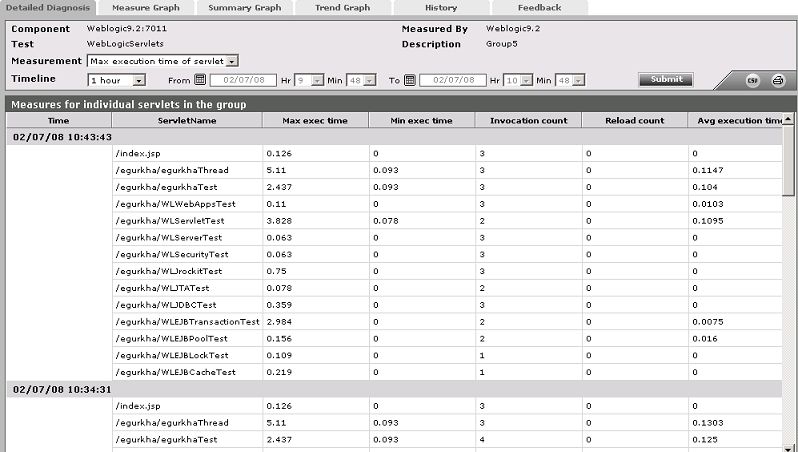Click the table scrollbar up arrow
The image size is (798, 452).
click(788, 119)
